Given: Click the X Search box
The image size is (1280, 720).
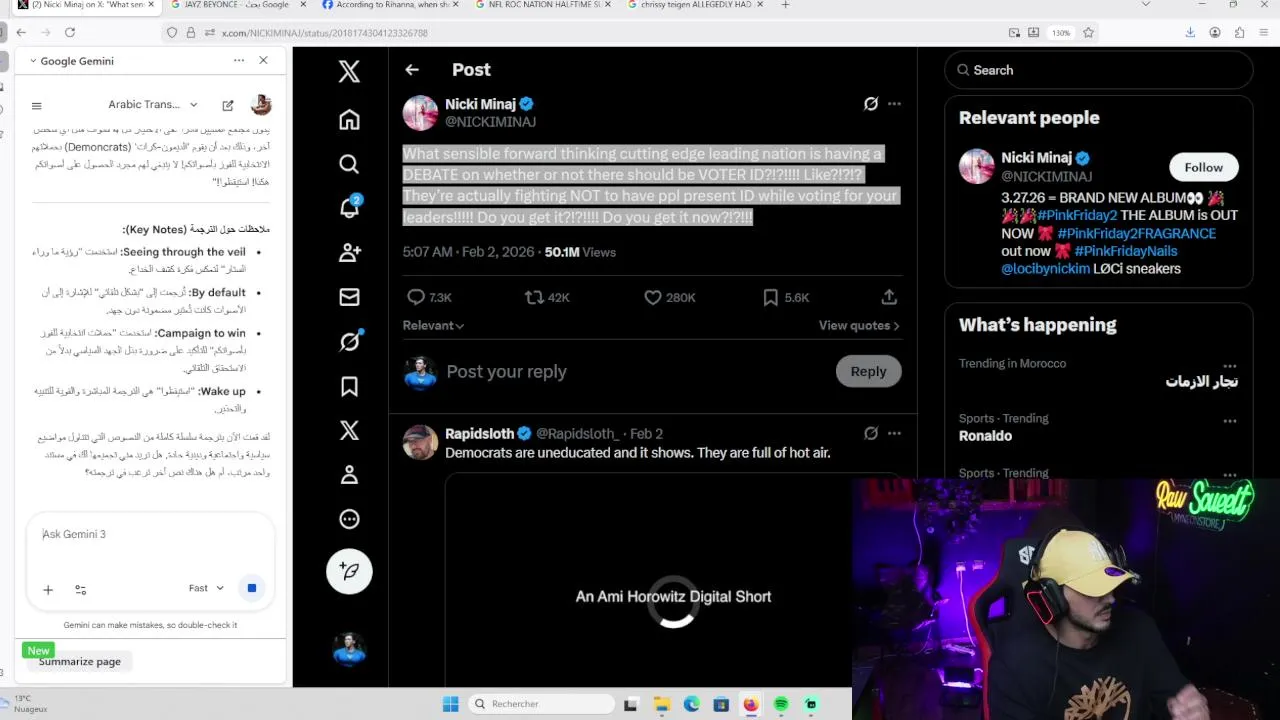Looking at the screenshot, I should pos(1098,70).
